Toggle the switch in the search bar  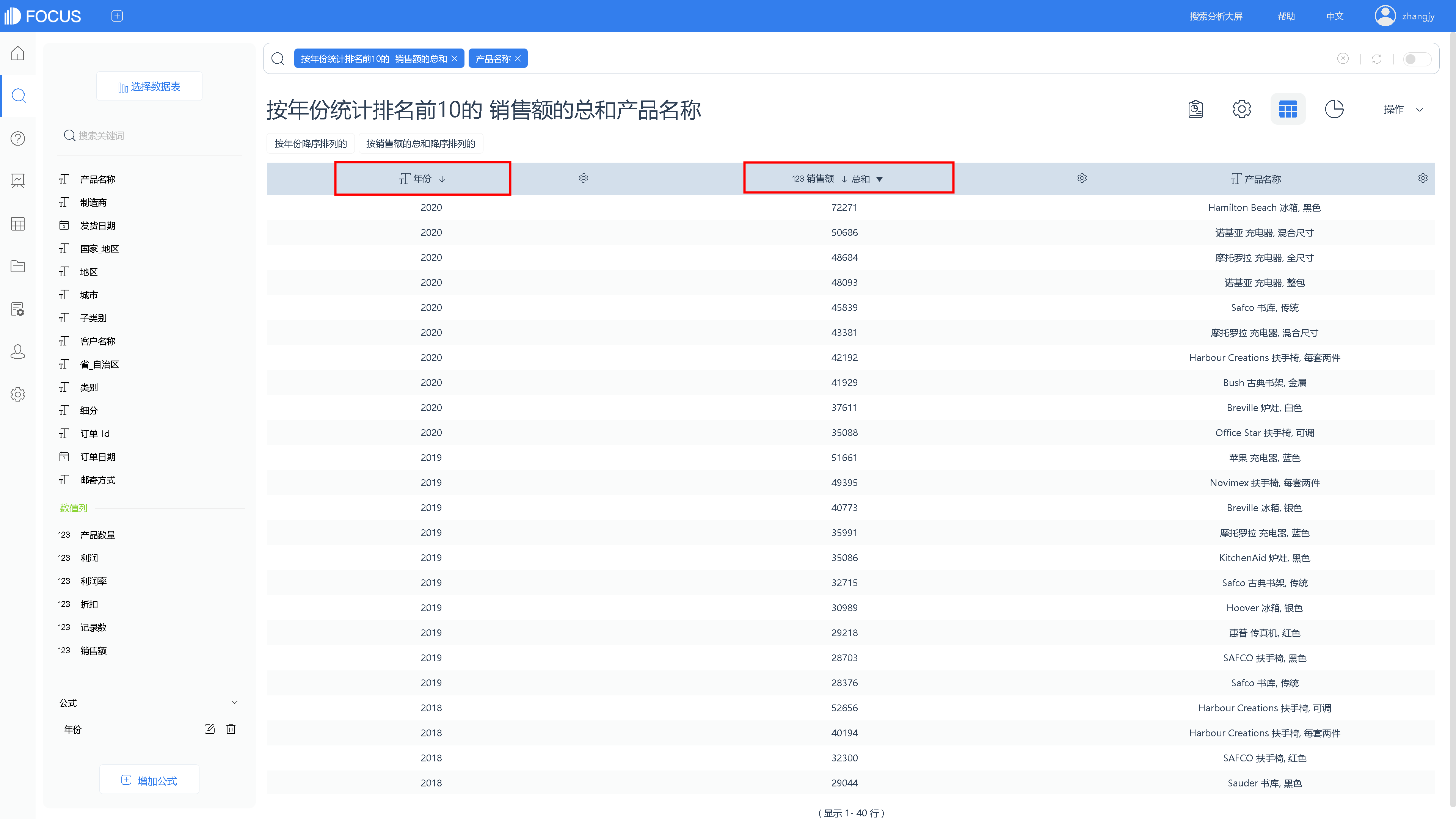coord(1417,59)
